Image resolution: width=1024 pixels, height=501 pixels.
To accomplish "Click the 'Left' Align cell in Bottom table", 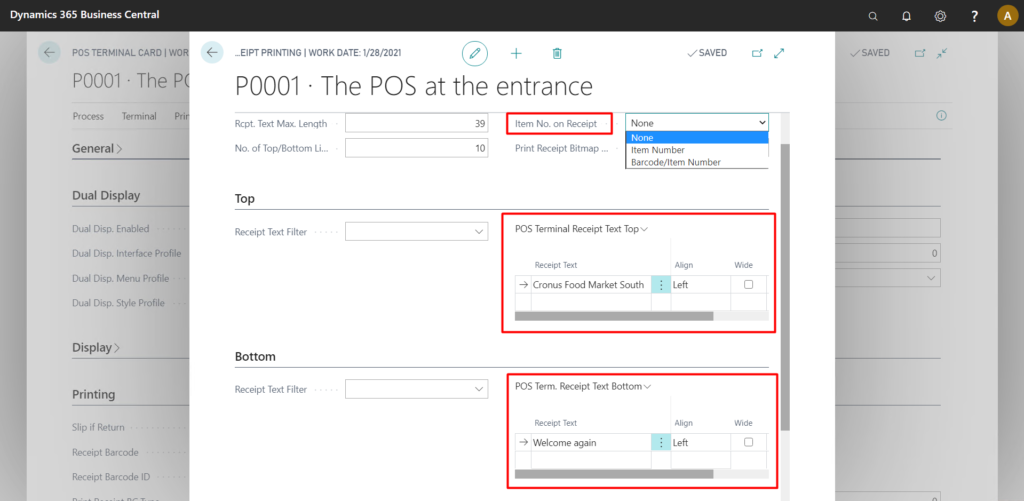I will coord(701,442).
